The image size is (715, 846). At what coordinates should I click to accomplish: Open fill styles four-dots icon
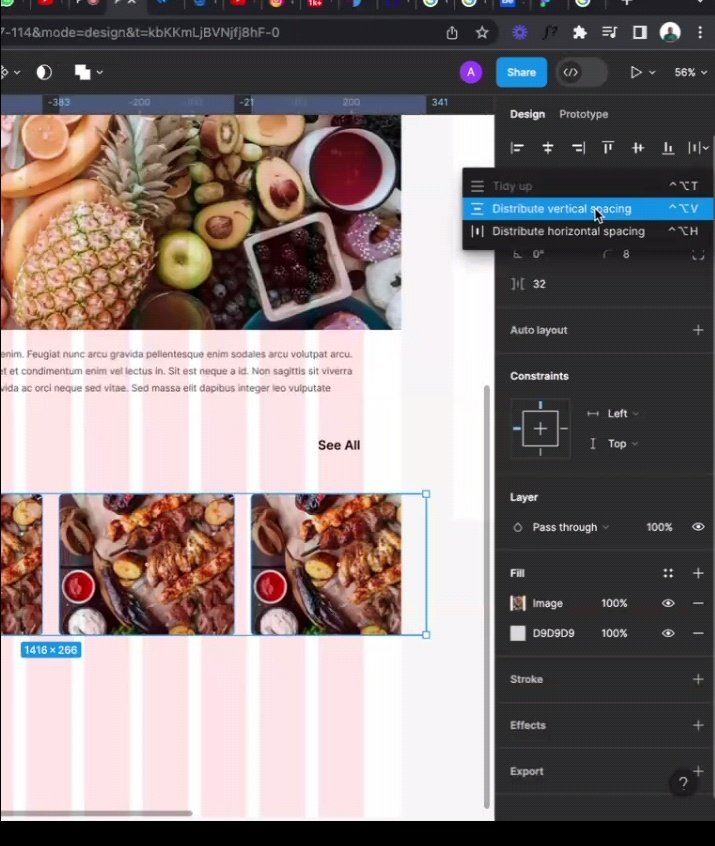[x=668, y=574]
